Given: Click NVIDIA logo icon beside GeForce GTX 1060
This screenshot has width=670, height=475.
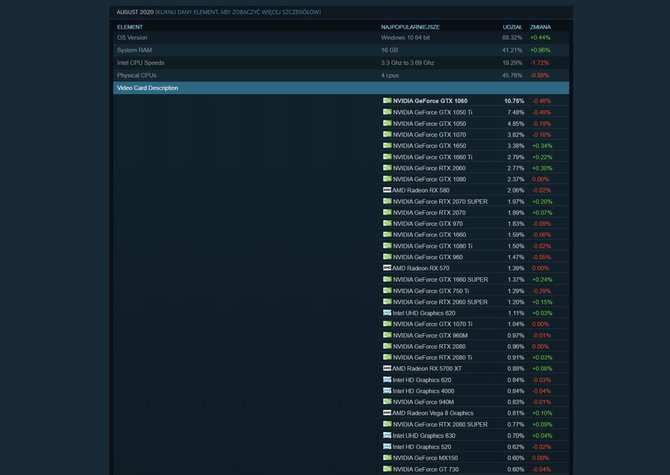Looking at the screenshot, I should point(387,101).
